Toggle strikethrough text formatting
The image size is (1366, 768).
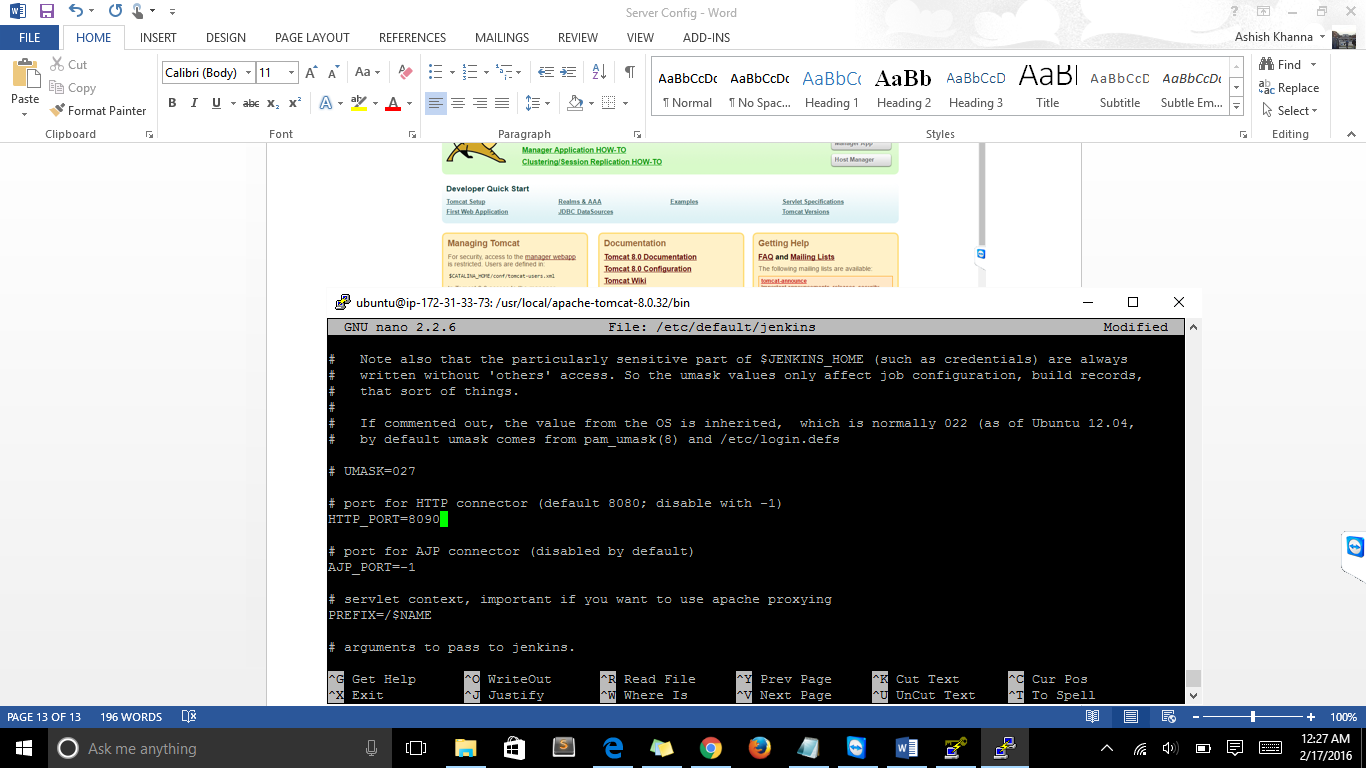tap(251, 103)
